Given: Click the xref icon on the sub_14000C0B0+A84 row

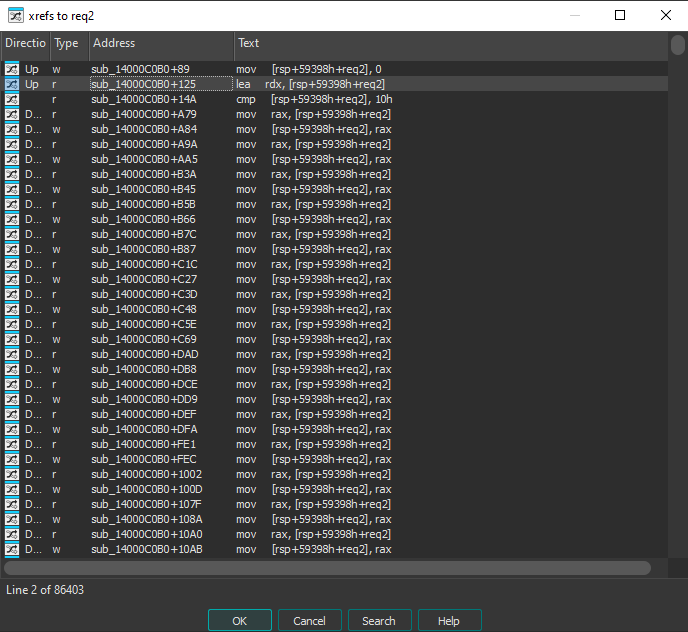Looking at the screenshot, I should point(12,129).
